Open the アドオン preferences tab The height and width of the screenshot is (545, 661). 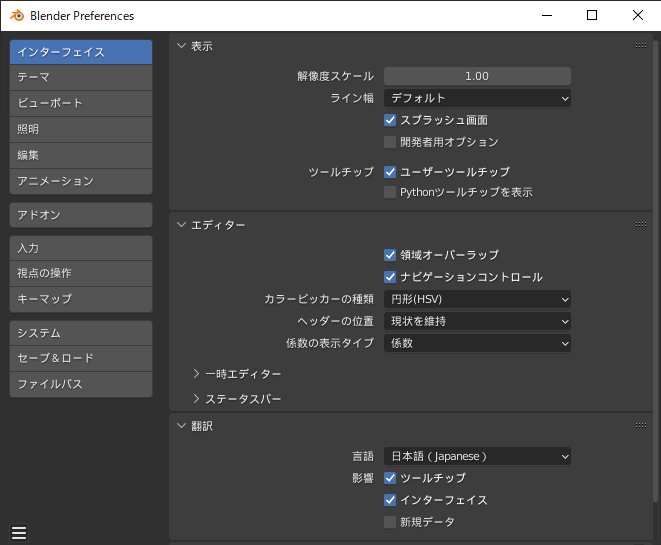[81, 215]
